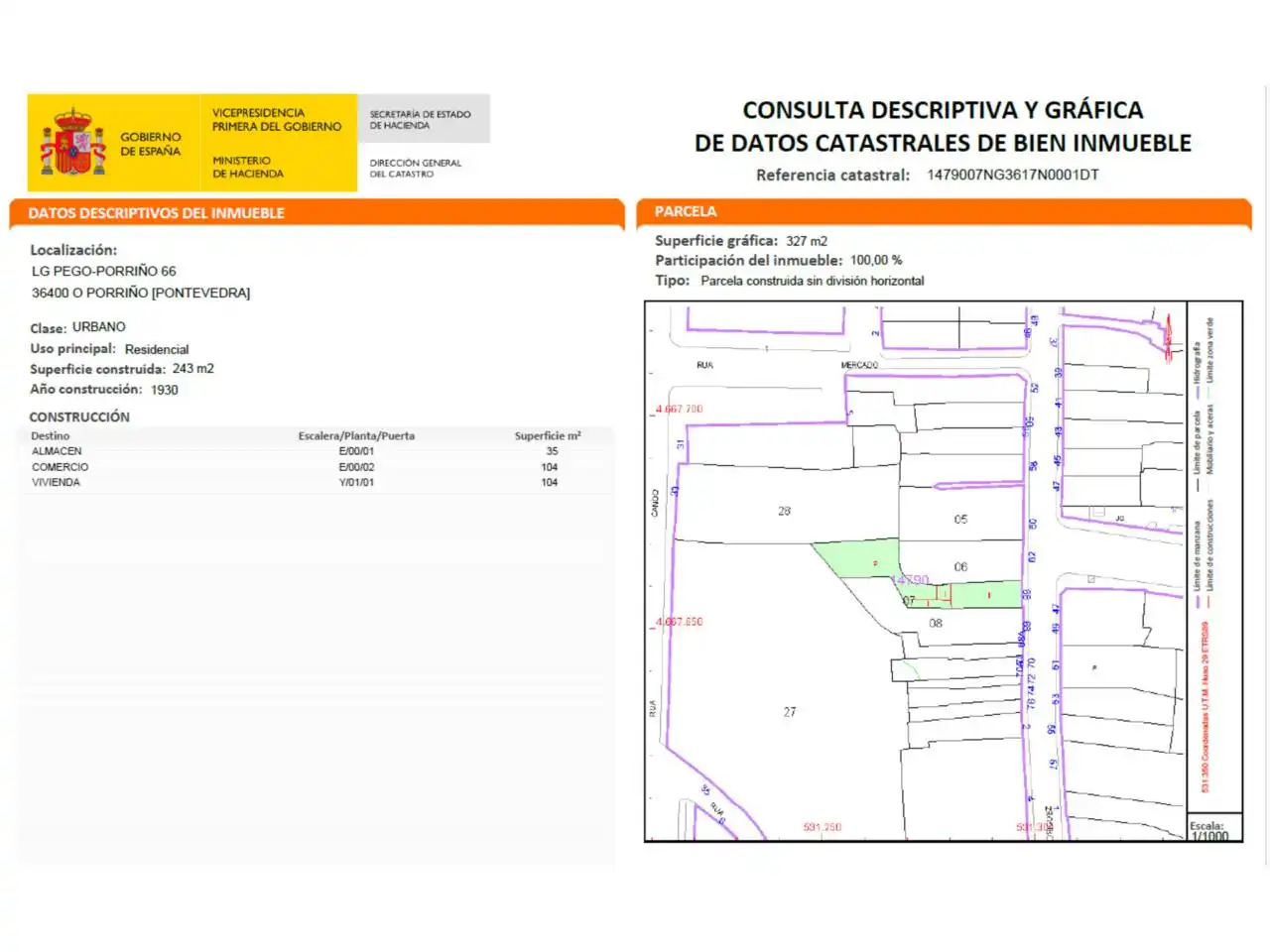The width and height of the screenshot is (1270, 952).
Task: Click the 'Destino' column header
Action: [x=50, y=435]
